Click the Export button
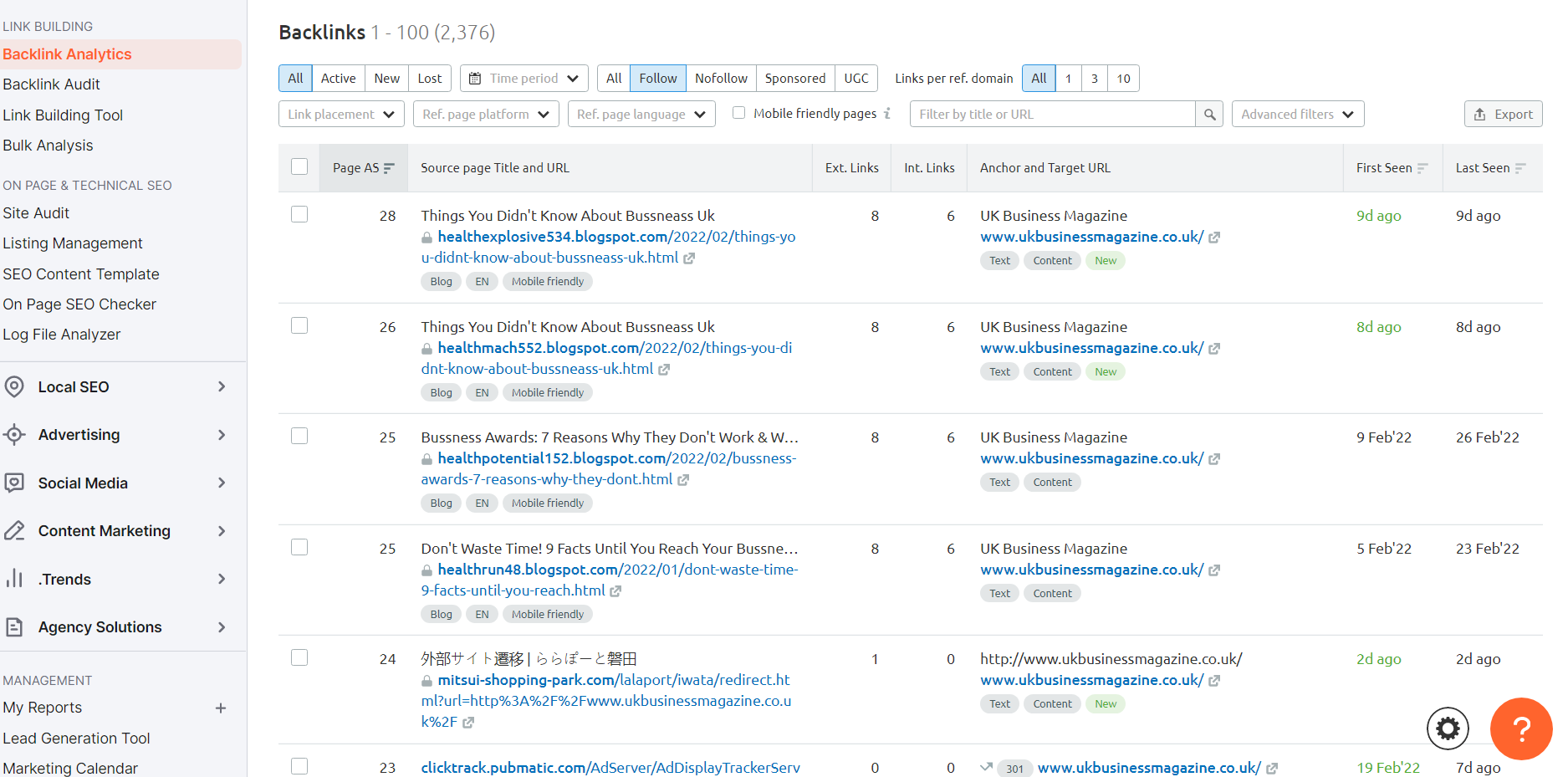Viewport: 1568px width, 777px height. [x=1503, y=115]
